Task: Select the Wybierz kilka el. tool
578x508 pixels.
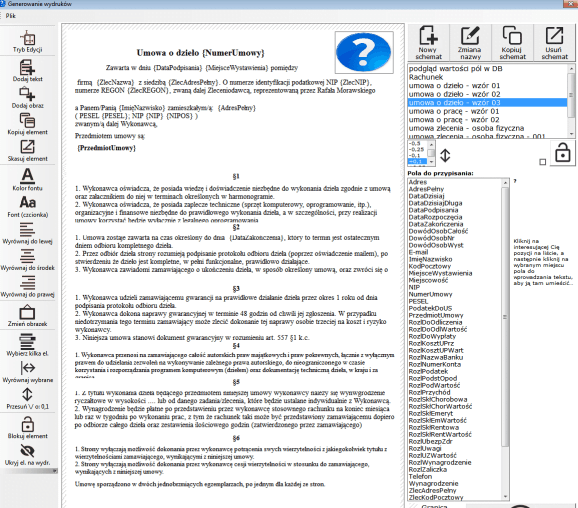Action: [x=28, y=345]
